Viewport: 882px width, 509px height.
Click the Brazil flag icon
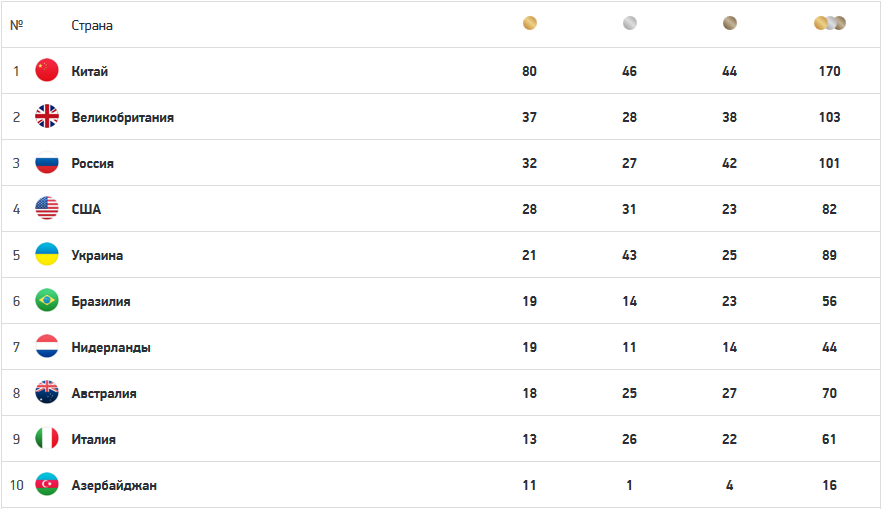click(47, 301)
